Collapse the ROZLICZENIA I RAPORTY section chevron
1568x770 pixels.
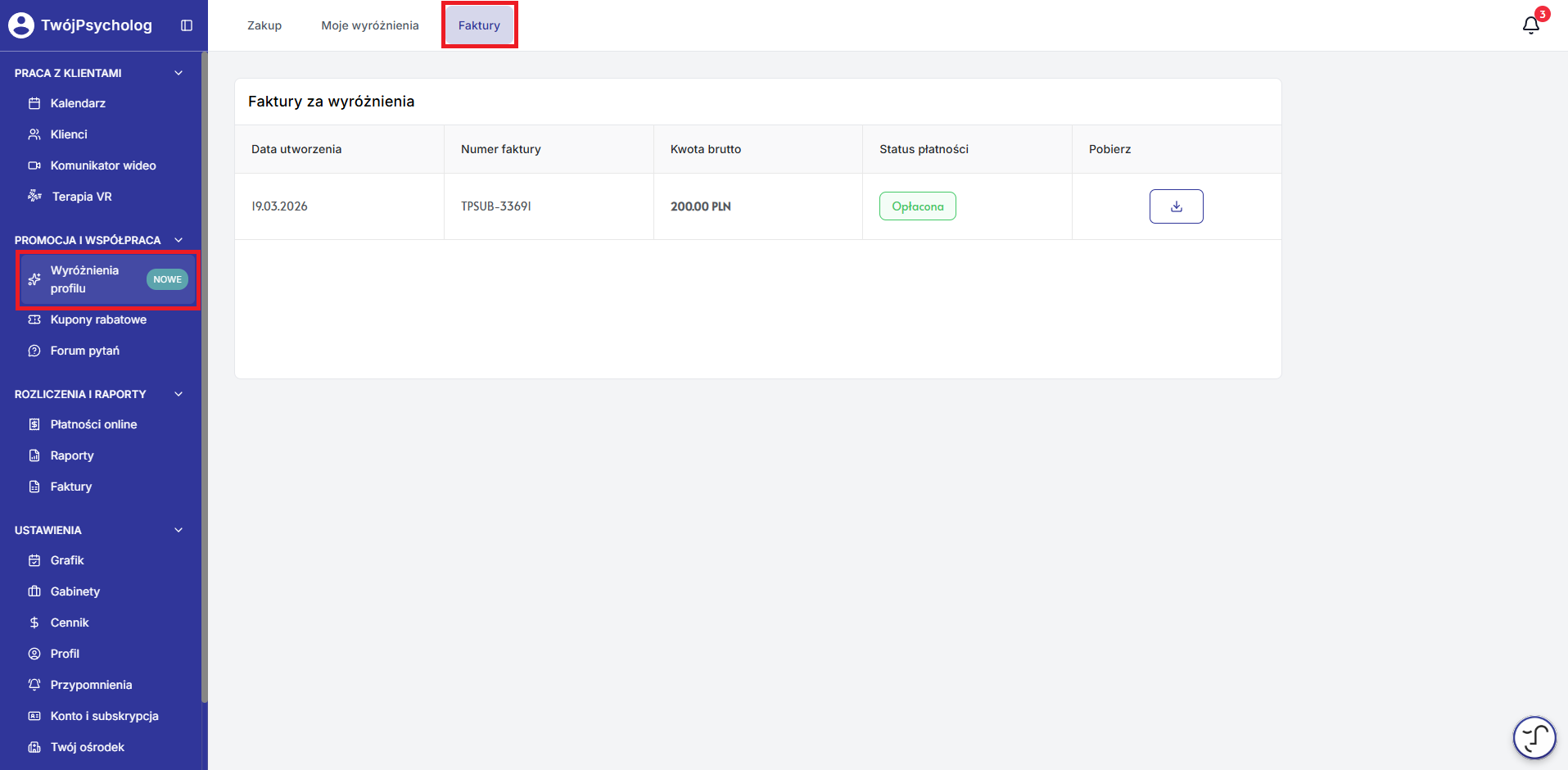pyautogui.click(x=178, y=394)
